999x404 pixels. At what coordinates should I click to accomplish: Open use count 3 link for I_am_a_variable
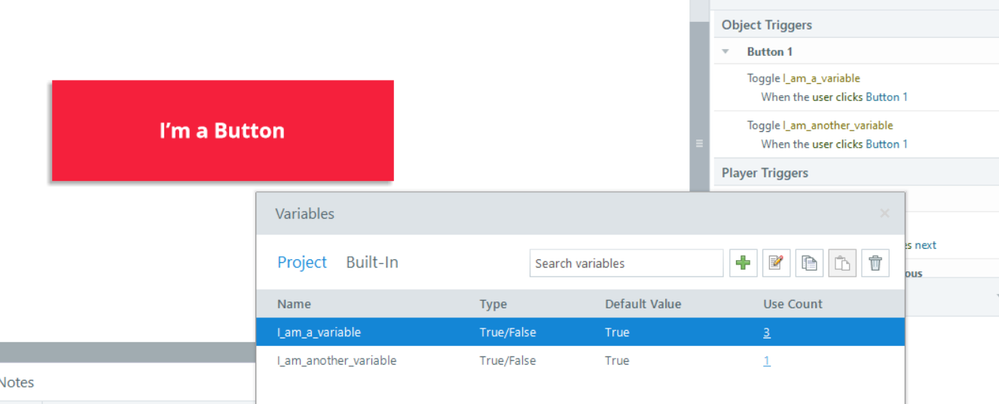pyautogui.click(x=767, y=332)
